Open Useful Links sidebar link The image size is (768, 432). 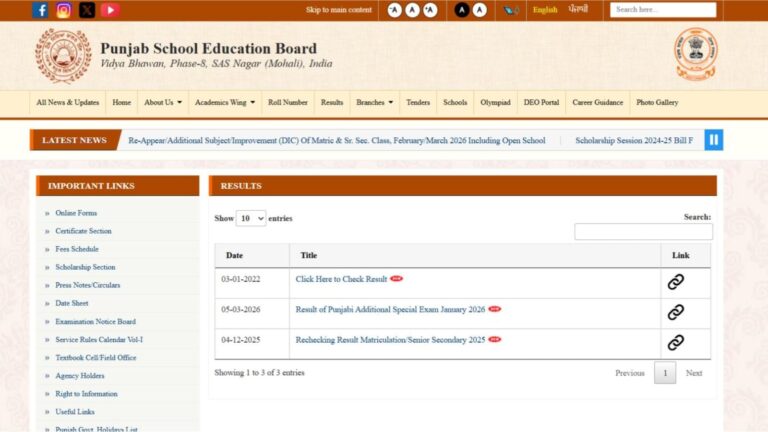pos(75,412)
